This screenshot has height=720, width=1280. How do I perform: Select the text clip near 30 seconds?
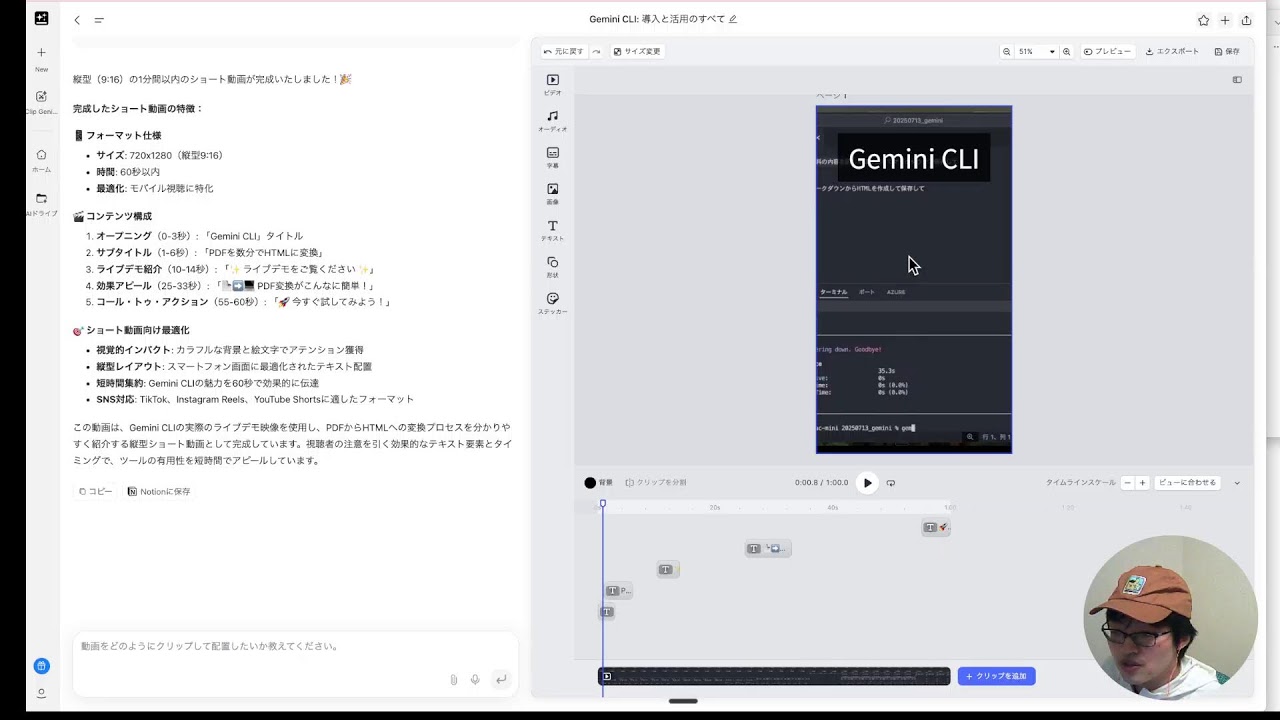(x=768, y=548)
